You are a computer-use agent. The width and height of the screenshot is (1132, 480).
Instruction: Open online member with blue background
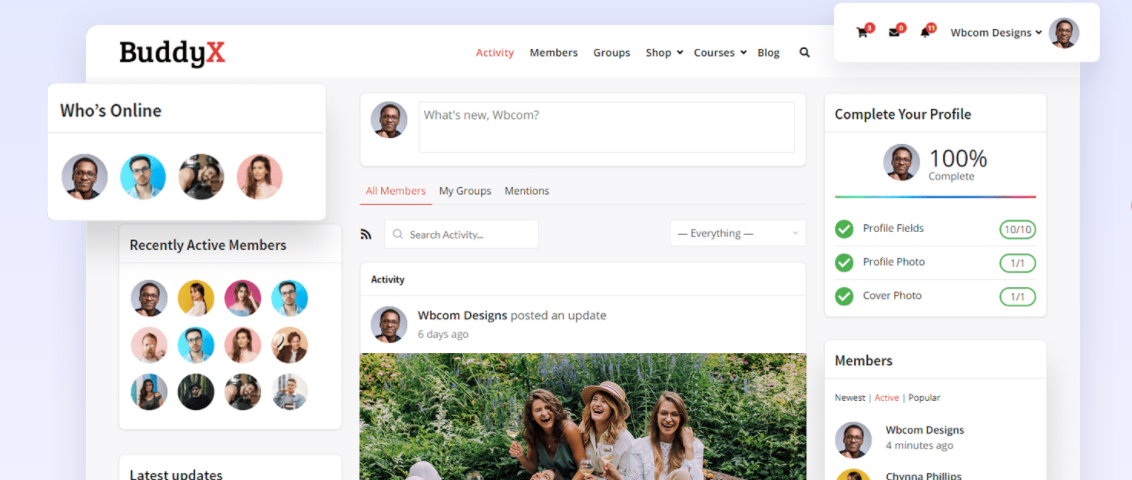point(143,177)
